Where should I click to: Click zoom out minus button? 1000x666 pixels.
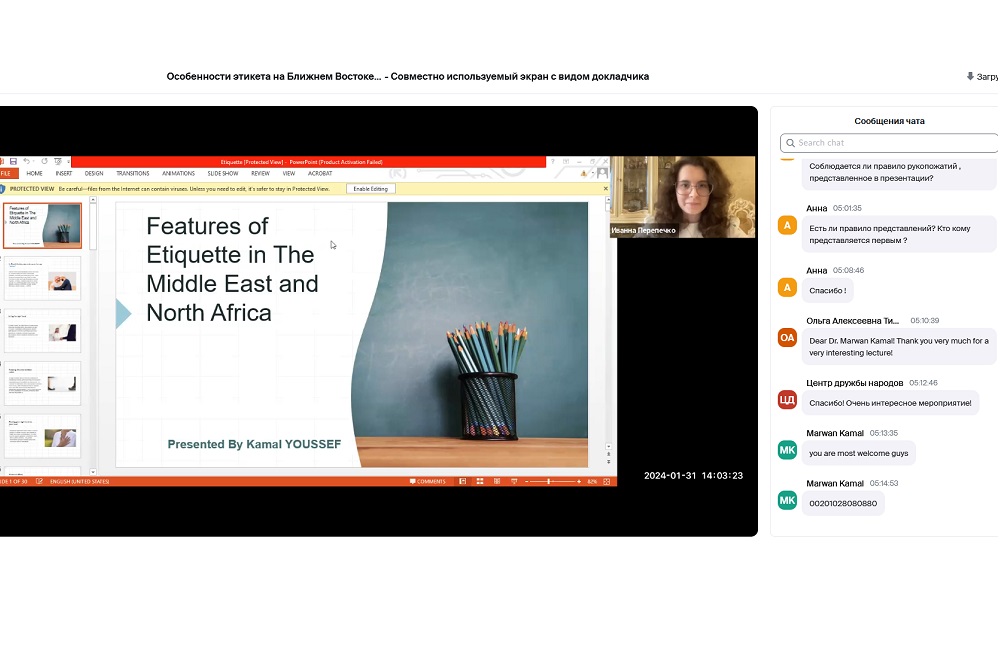point(525,481)
